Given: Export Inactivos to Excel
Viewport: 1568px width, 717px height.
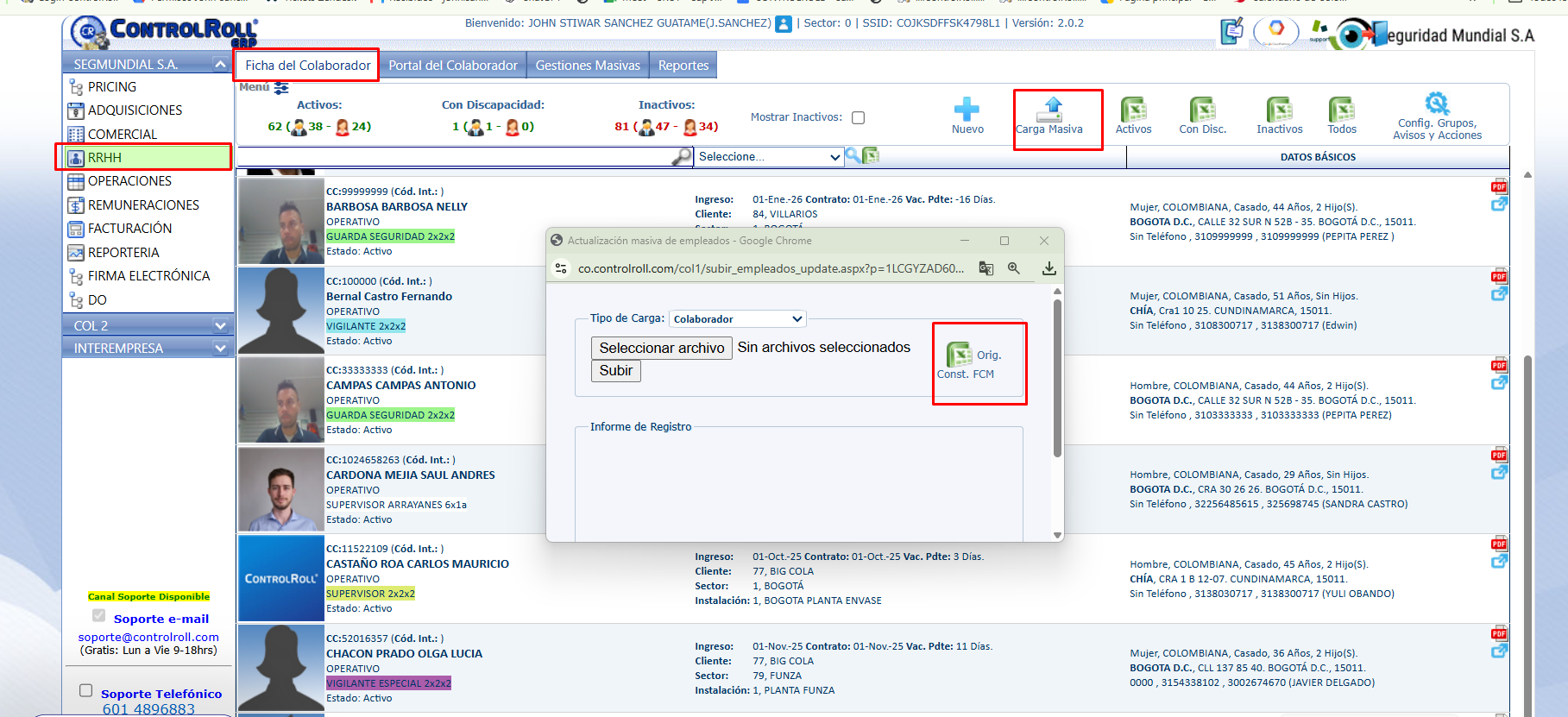Looking at the screenshot, I should pyautogui.click(x=1279, y=110).
